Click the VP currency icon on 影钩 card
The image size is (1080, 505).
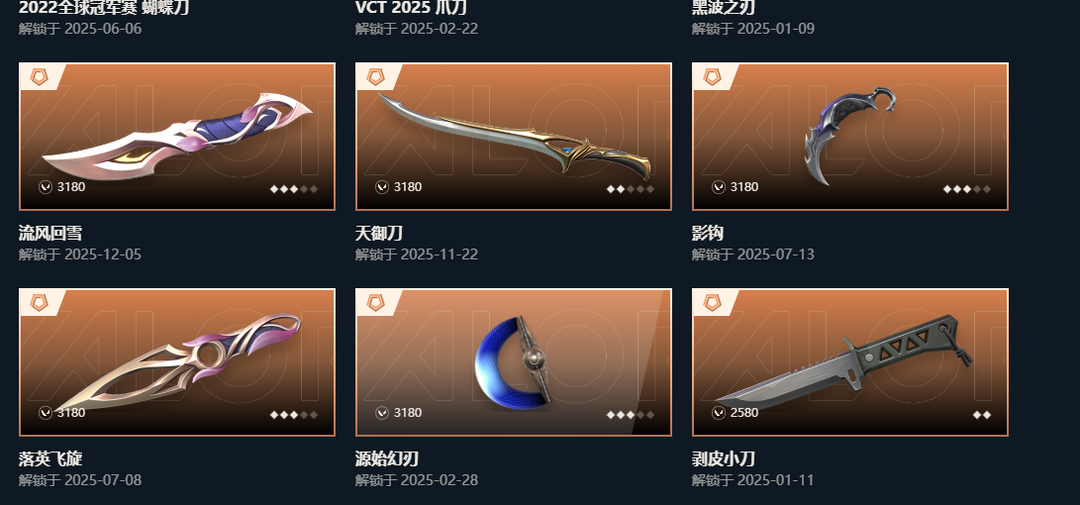[x=718, y=187]
